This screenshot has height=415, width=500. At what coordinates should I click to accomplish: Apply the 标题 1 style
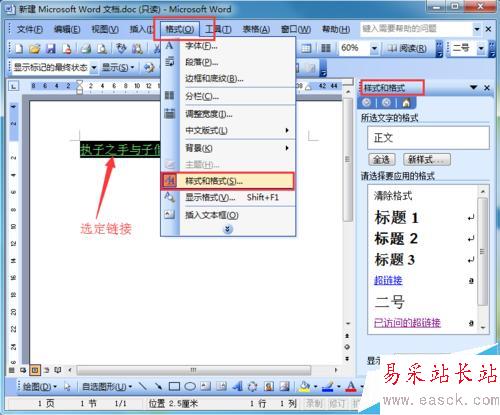(x=396, y=218)
